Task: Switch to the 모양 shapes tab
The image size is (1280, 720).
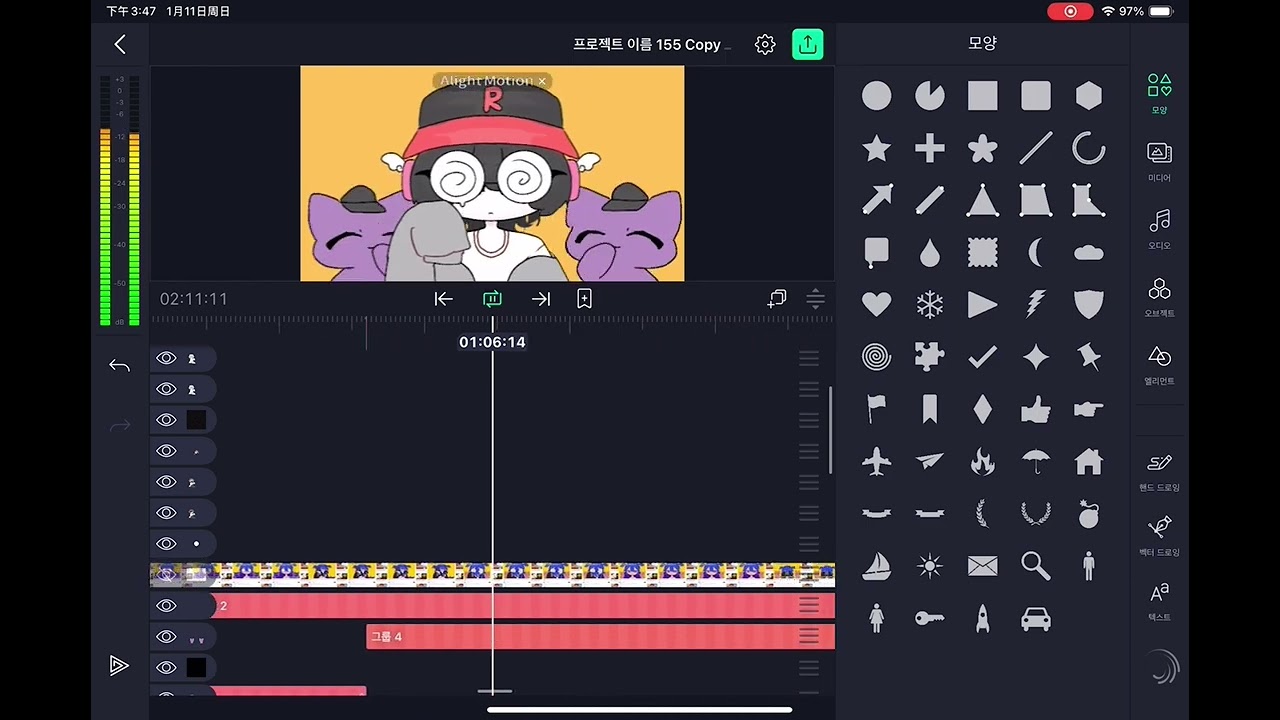Action: tap(1159, 93)
